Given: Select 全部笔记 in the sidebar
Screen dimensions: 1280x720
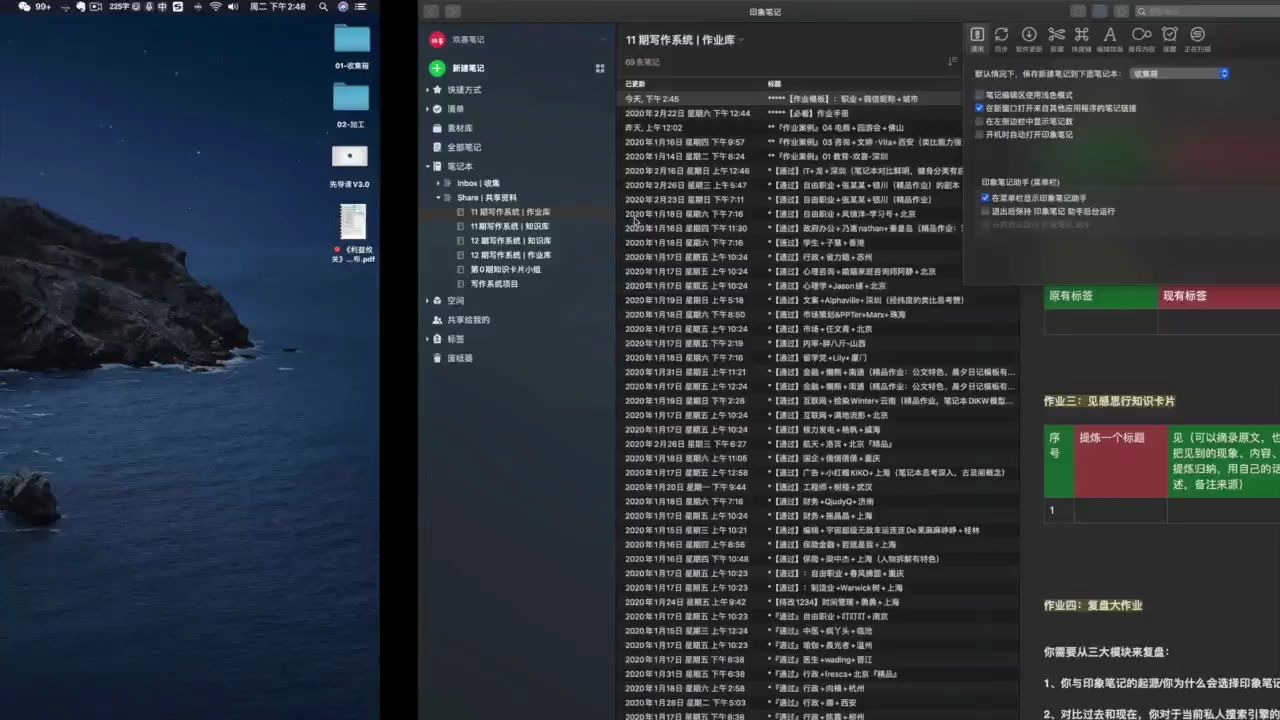Looking at the screenshot, I should pyautogui.click(x=461, y=147).
